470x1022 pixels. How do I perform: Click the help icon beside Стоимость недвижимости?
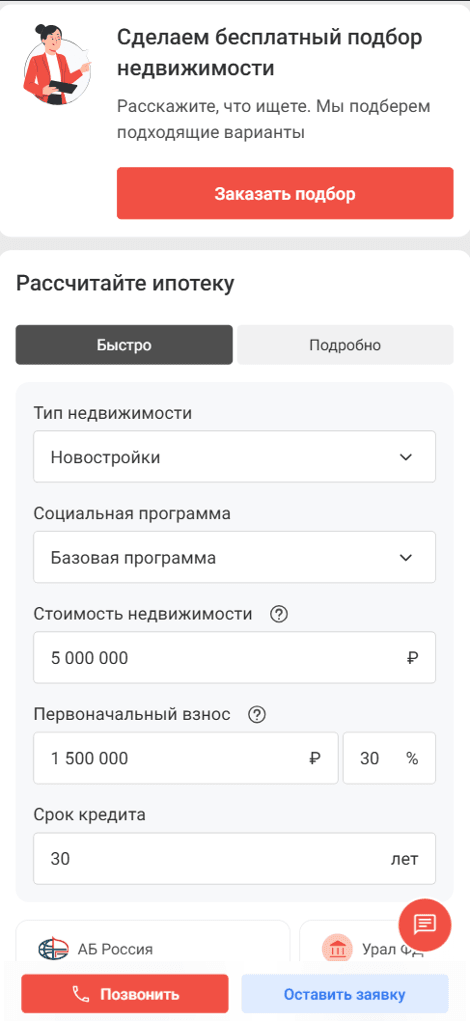[279, 614]
